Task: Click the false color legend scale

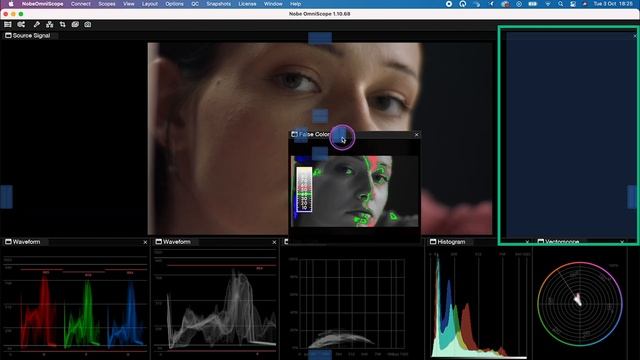Action: pos(304,189)
